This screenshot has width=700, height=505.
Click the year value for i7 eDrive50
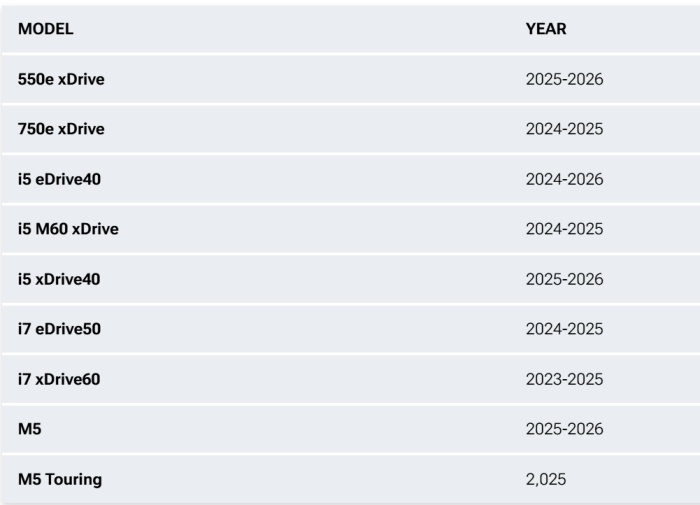pos(564,329)
